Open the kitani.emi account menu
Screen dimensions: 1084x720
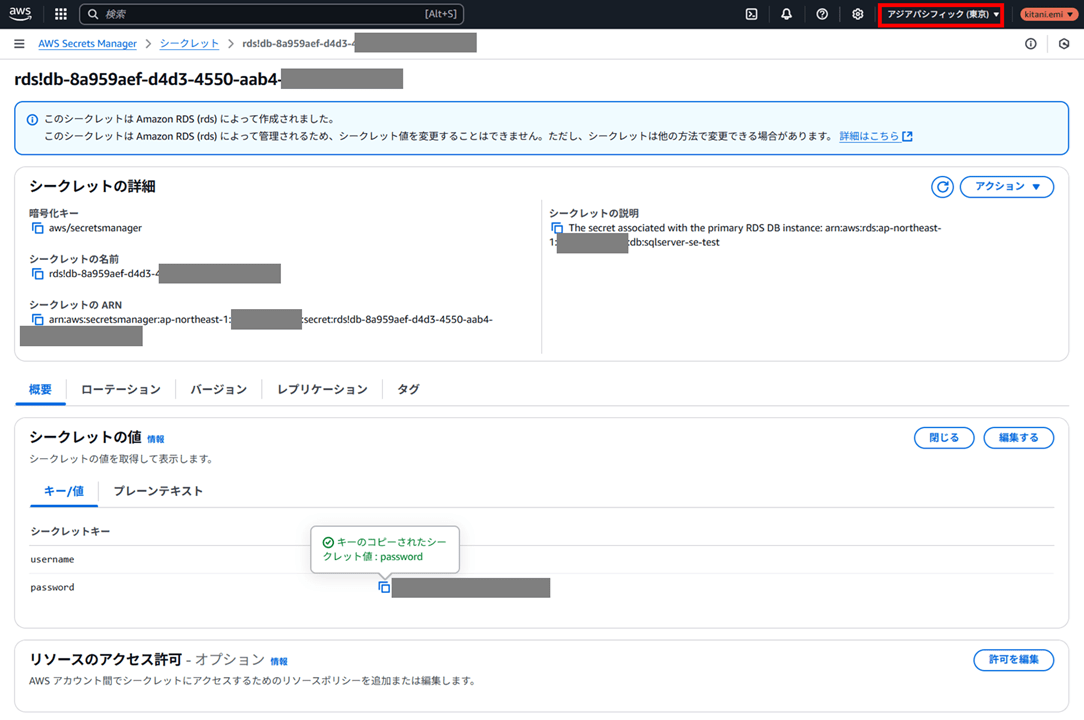point(1049,14)
